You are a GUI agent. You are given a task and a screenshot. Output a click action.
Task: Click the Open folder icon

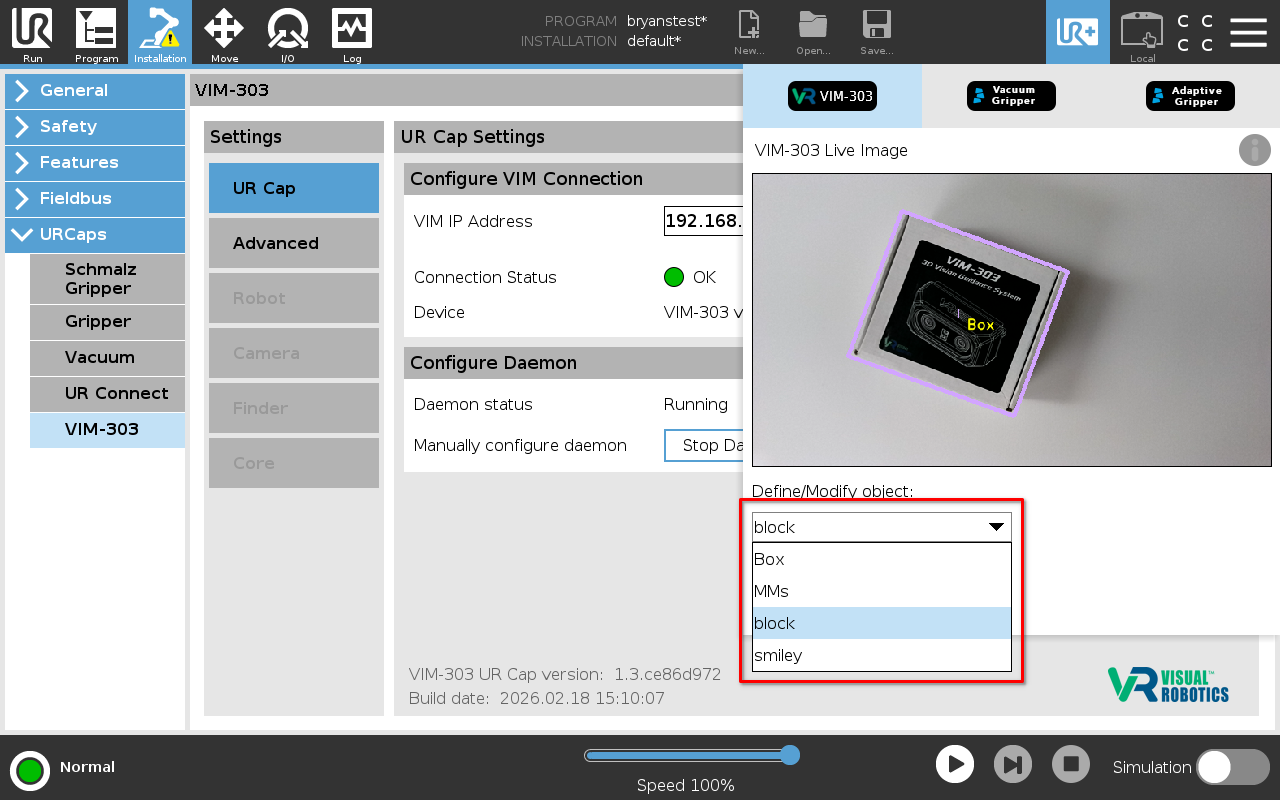click(x=813, y=32)
